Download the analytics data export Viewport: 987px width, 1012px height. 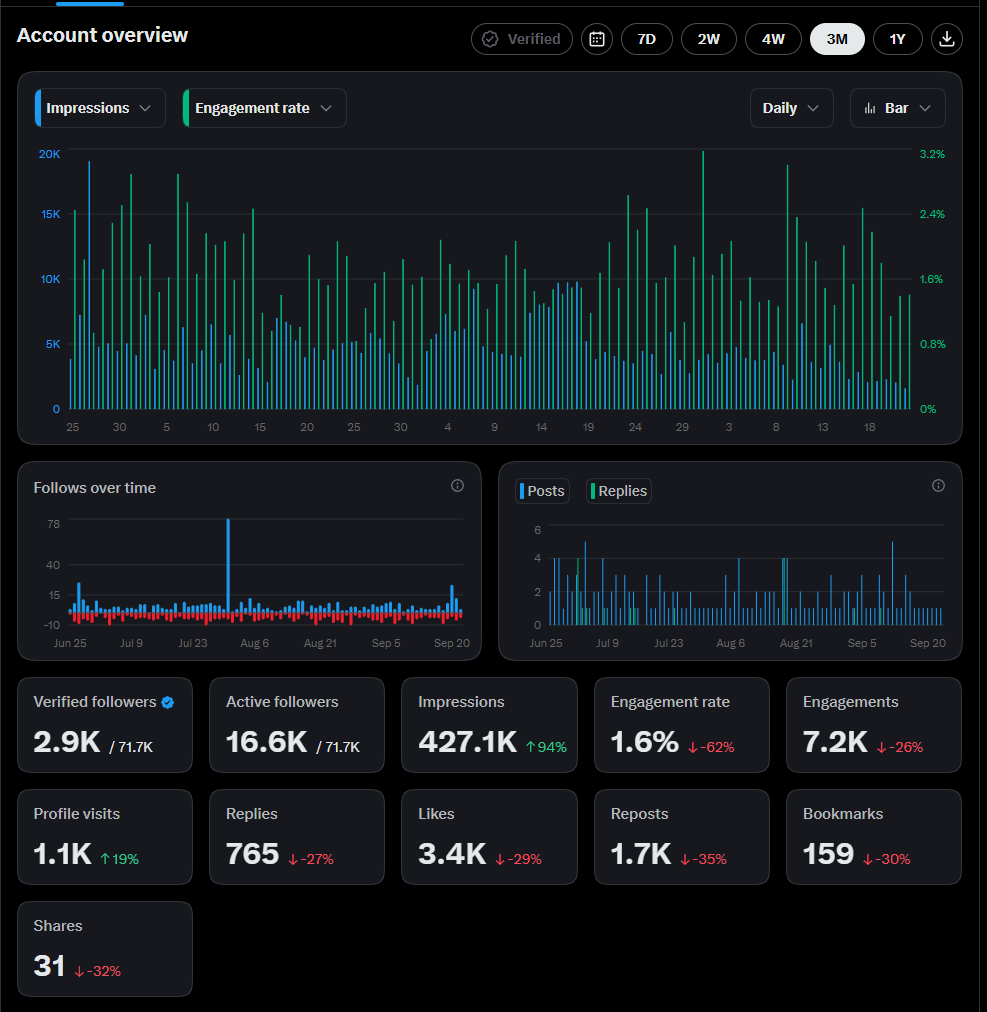[946, 39]
